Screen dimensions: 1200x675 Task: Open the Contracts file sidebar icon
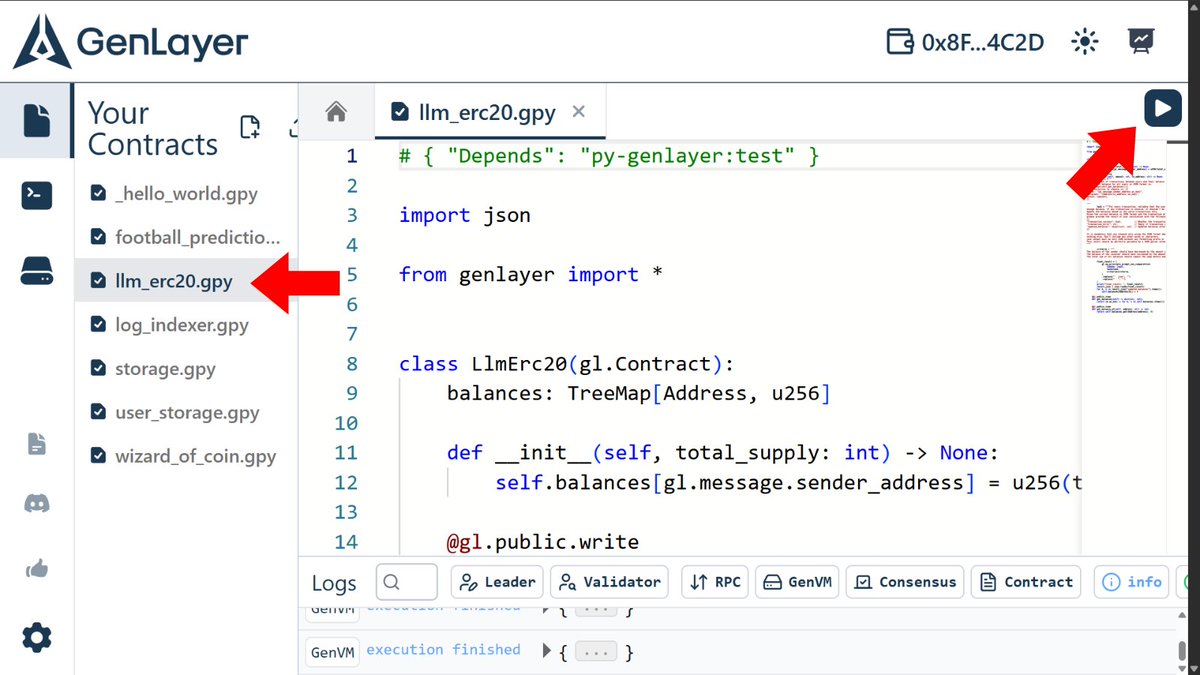[36, 120]
